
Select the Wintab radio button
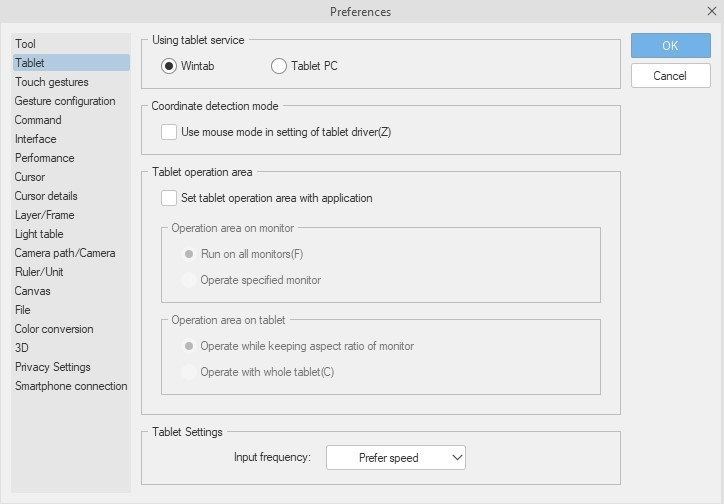tap(169, 66)
